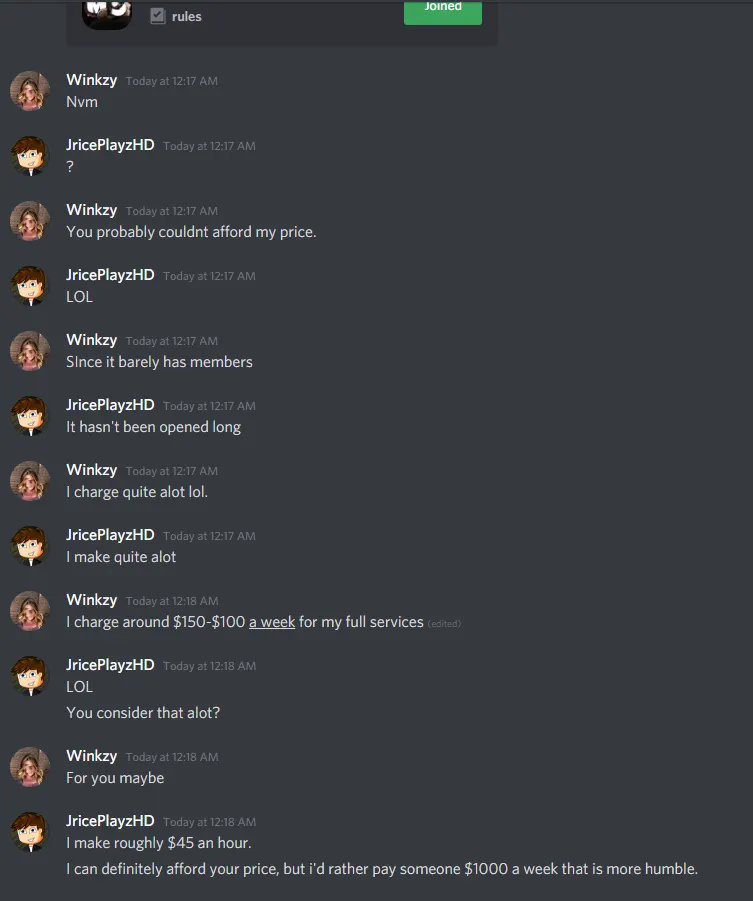The height and width of the screenshot is (901, 753).
Task: Click JricePlayzHD's avatar by "I make quite alot"
Action: pyautogui.click(x=30, y=545)
